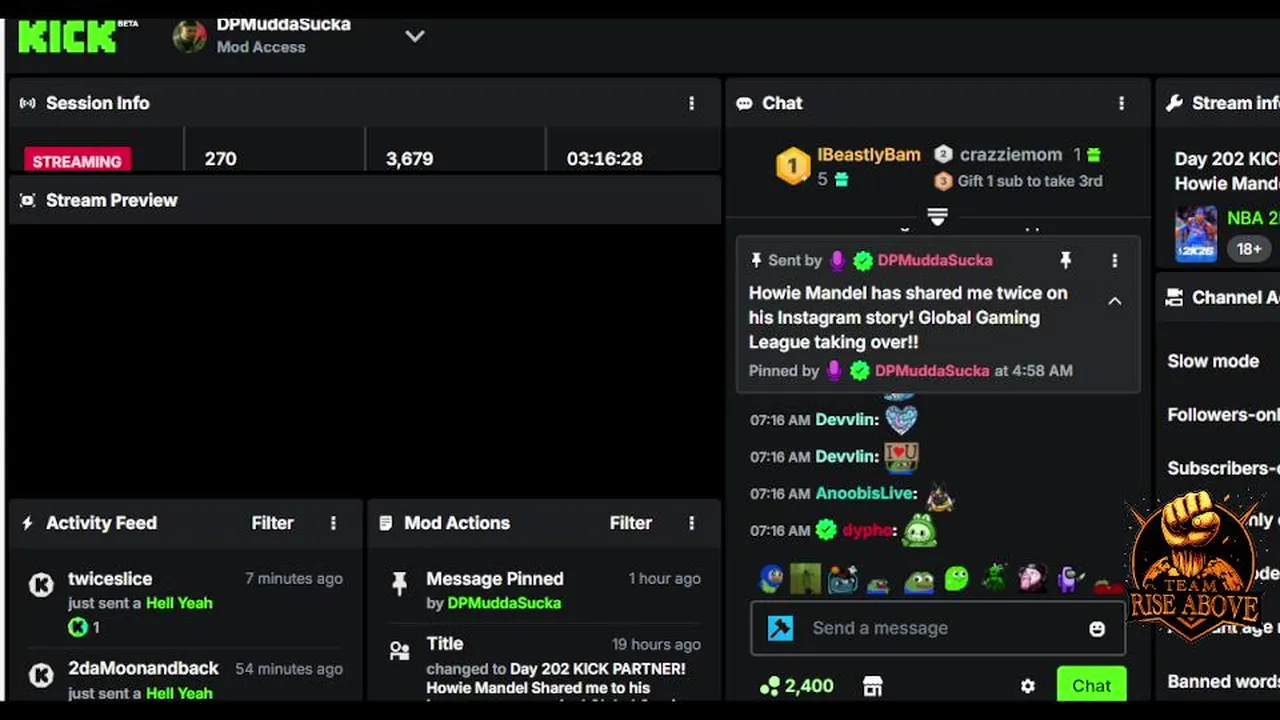The width and height of the screenshot is (1280, 720).
Task: Click the gold rank 1 badge
Action: [x=793, y=166]
